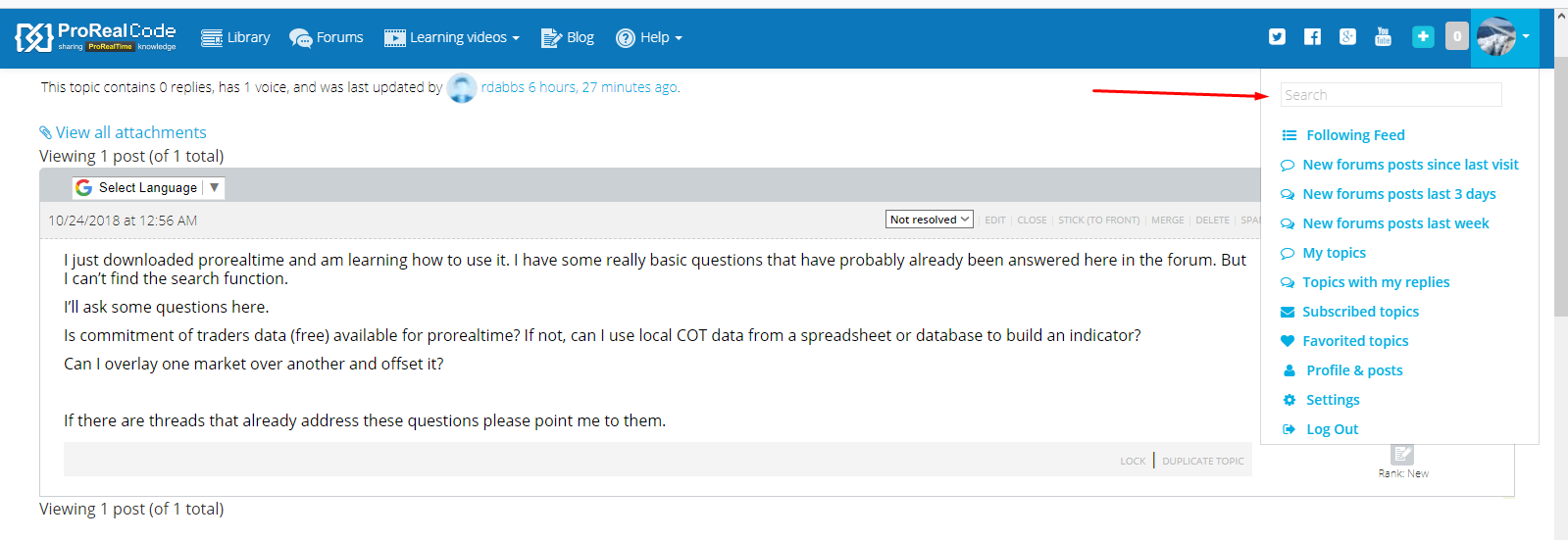This screenshot has height=540, width=1568.
Task: Click the rdabbs avatar image
Action: coord(462,88)
